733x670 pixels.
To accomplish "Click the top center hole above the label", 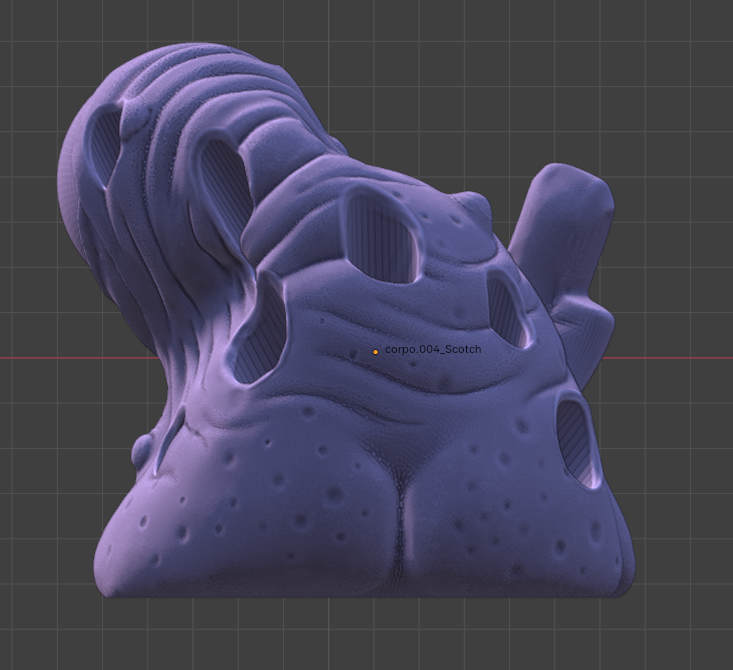I will click(380, 237).
